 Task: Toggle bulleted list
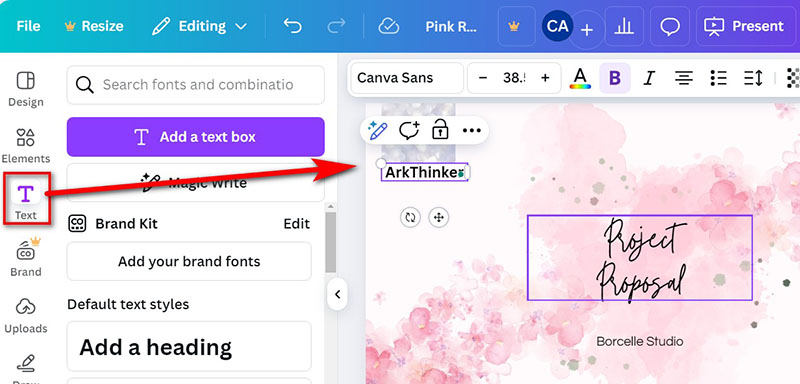coord(718,78)
